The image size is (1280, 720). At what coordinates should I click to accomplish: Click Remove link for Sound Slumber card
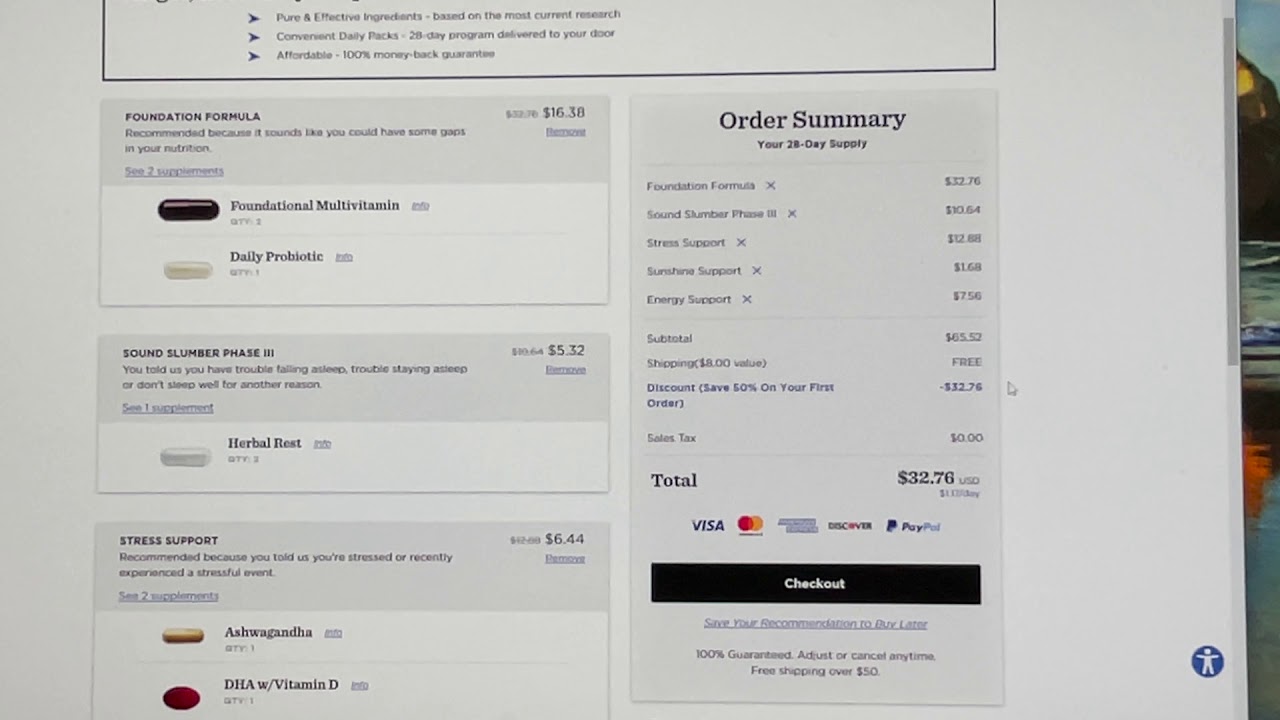pos(565,370)
